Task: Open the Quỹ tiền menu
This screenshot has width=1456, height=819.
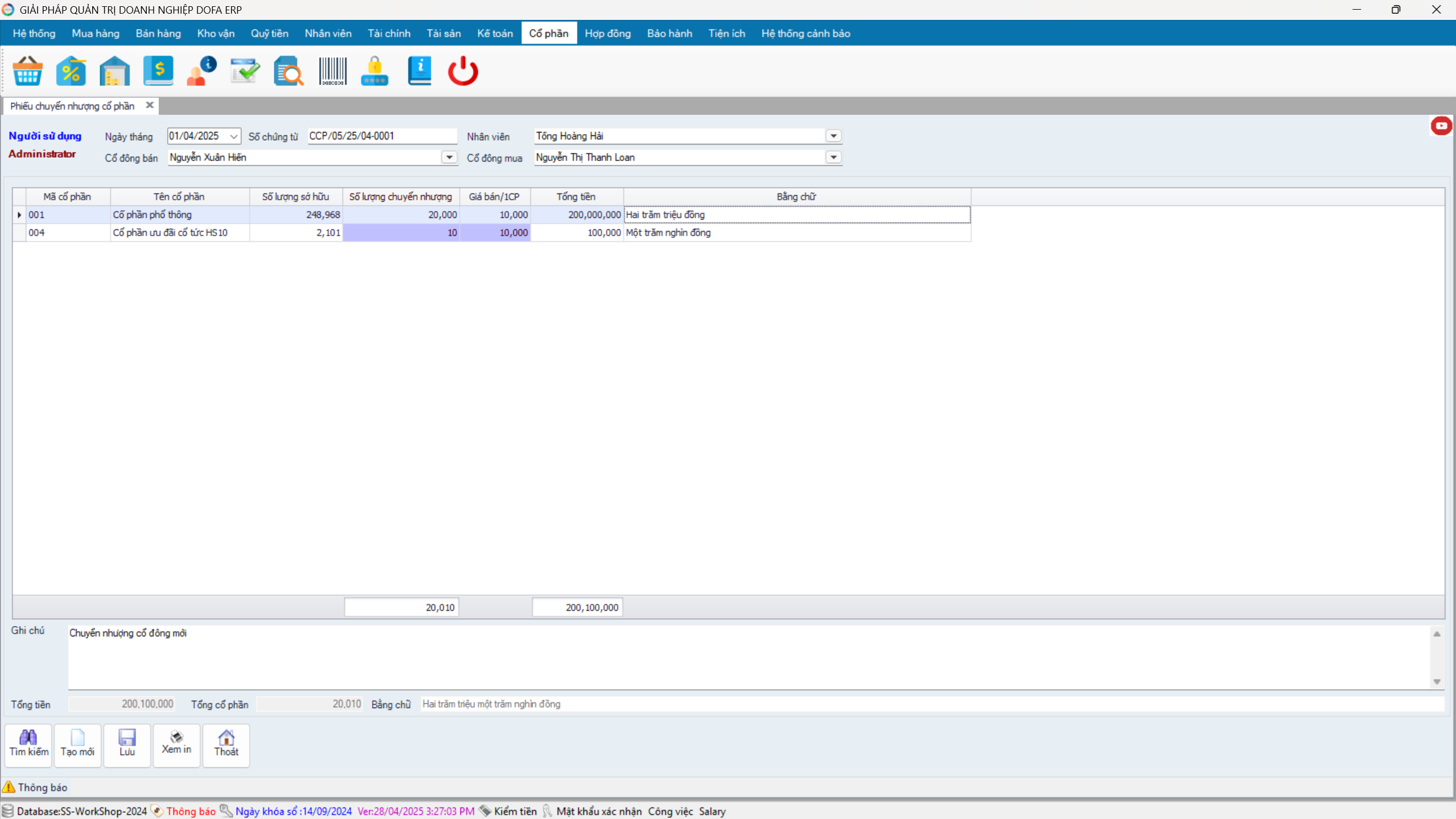Action: click(x=270, y=34)
